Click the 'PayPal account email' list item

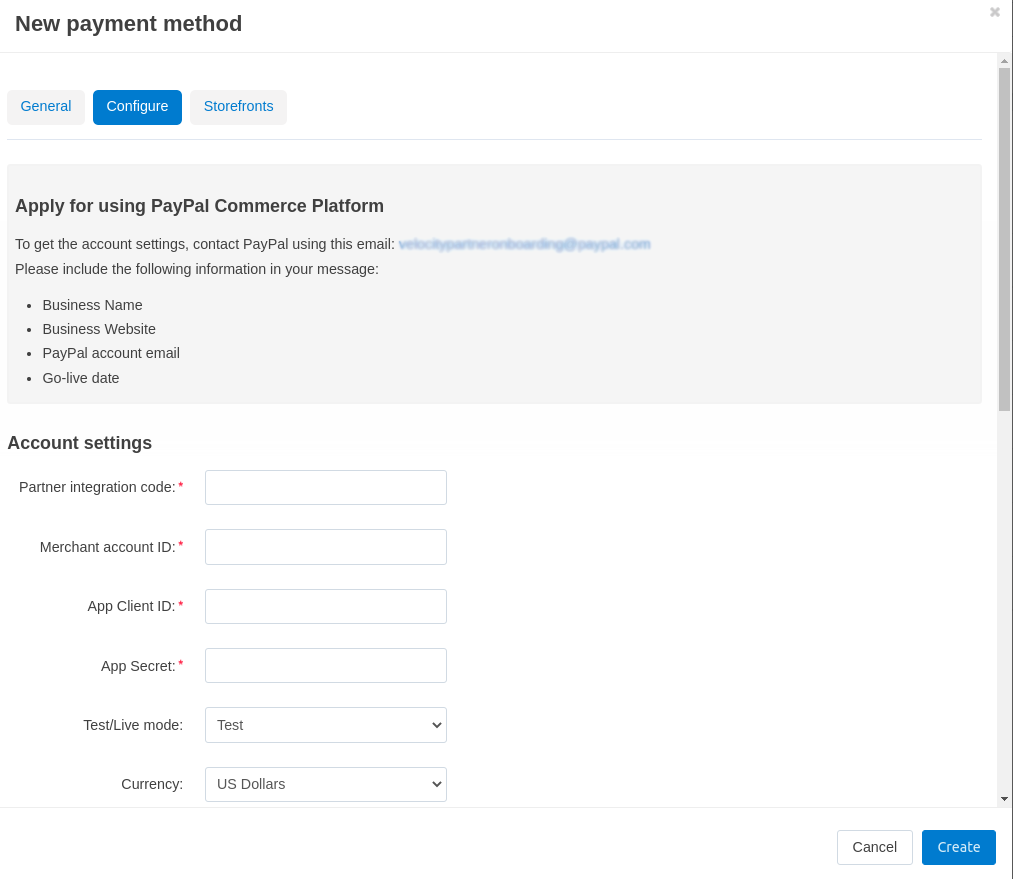pos(111,353)
